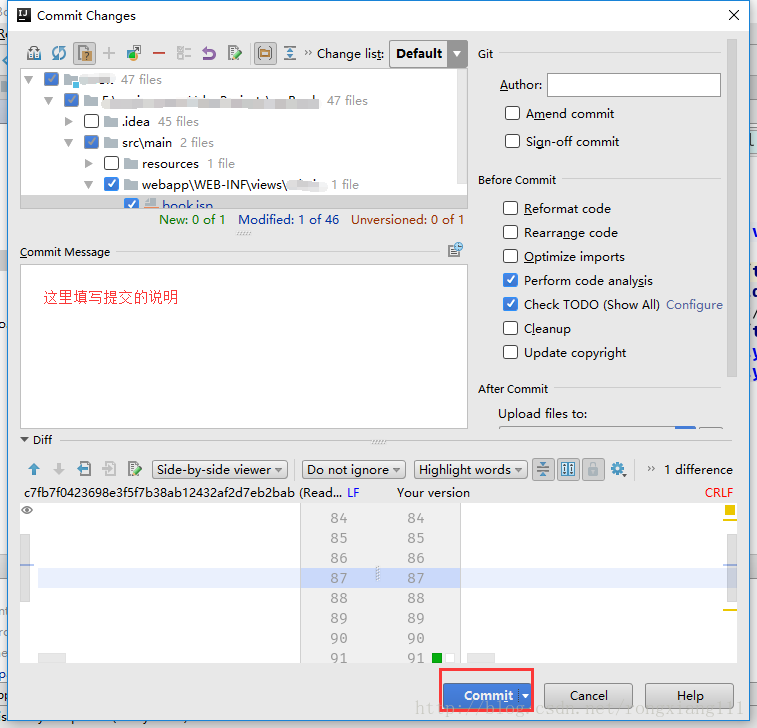
Task: Click the Jump to source pencil icon
Action: tap(234, 53)
